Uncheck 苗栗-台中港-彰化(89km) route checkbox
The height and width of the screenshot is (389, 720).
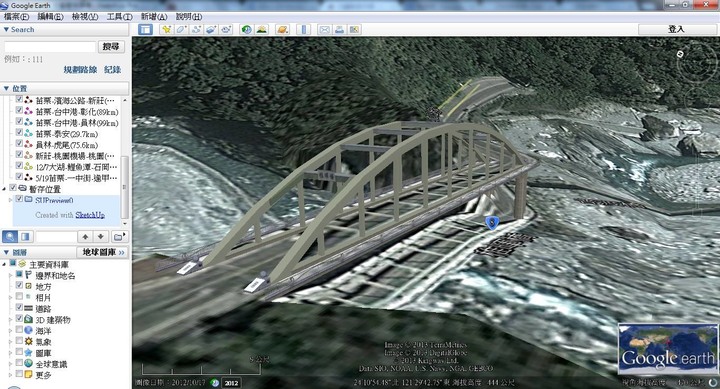19,110
